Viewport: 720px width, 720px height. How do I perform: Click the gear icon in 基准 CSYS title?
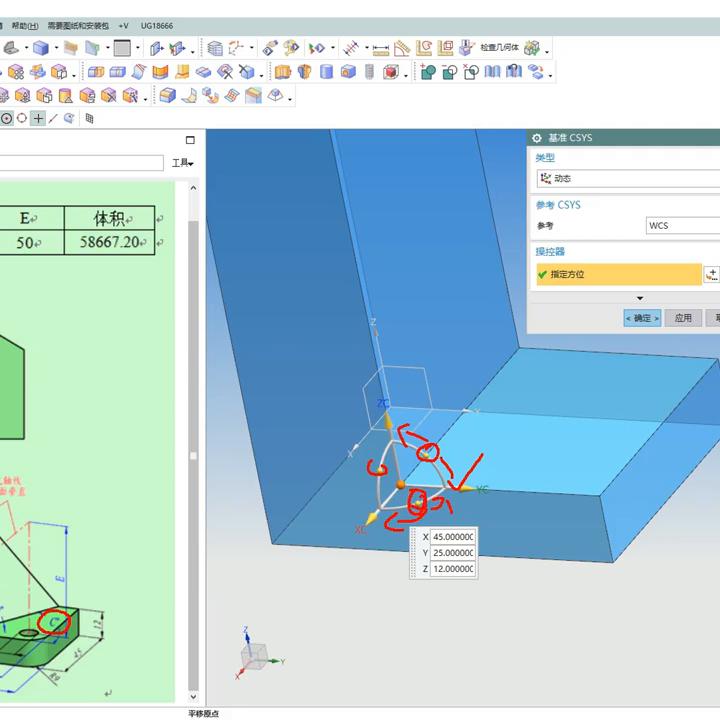click(x=537, y=138)
